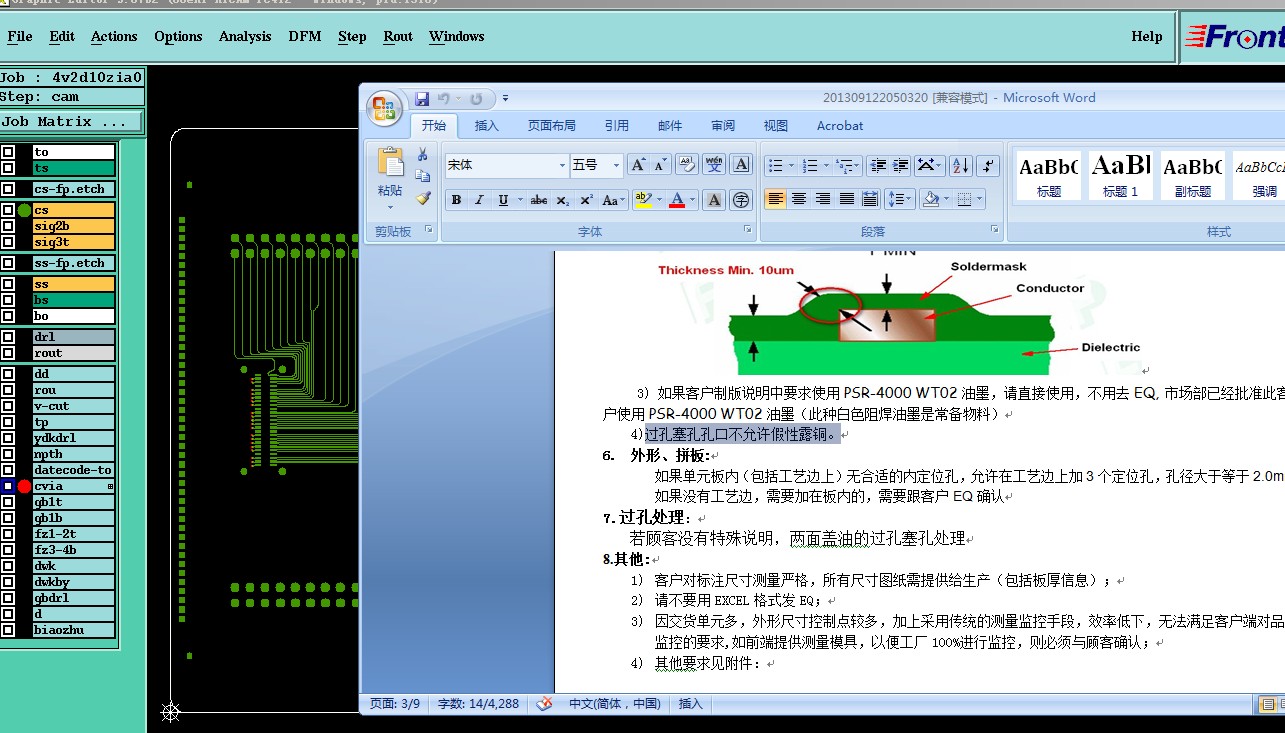Toggle Italic formatting
The height and width of the screenshot is (733, 1285).
479,200
